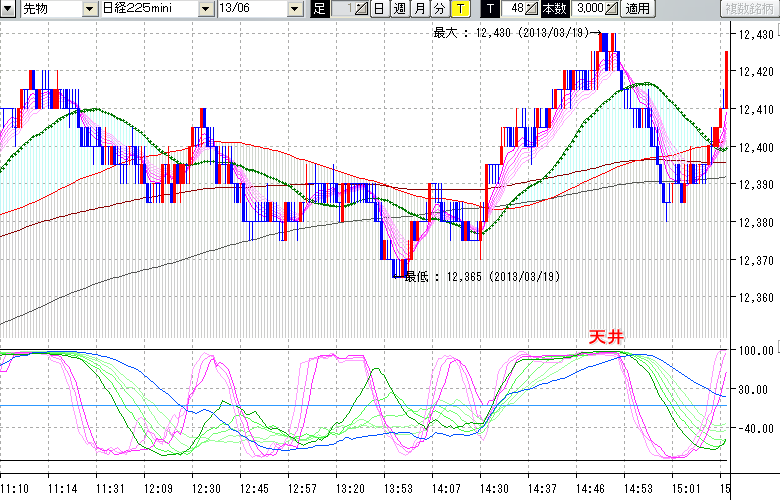Screen dimensions: 780x500
Task: Click the T tick count field showing 48
Action: point(514,9)
